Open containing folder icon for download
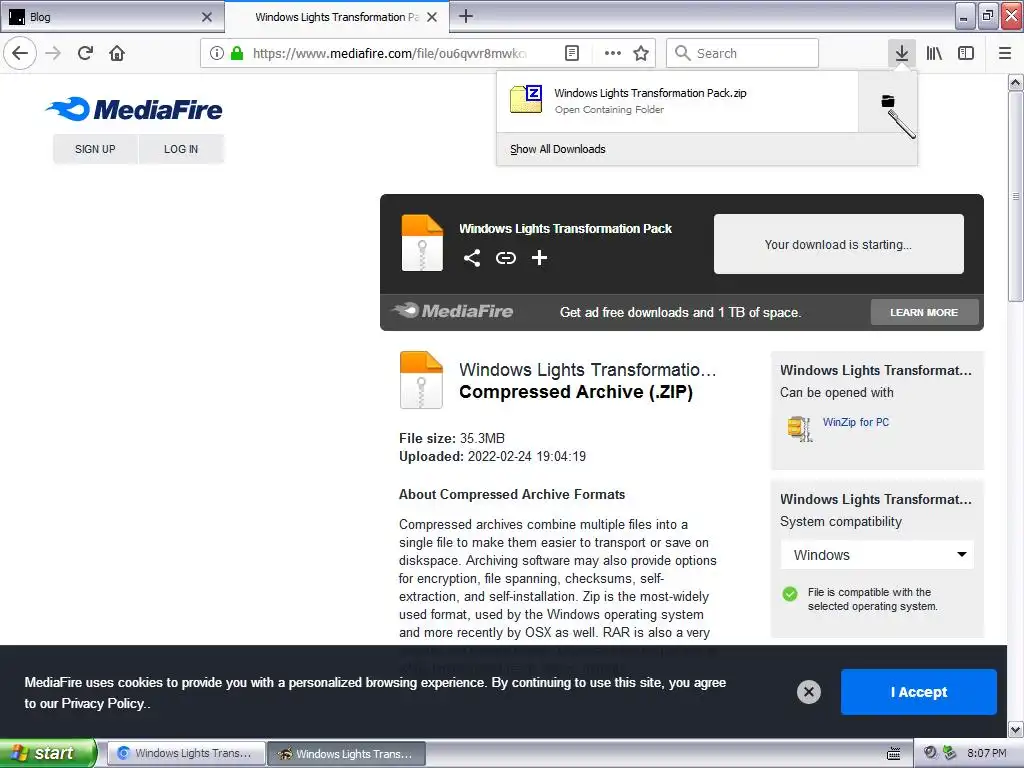The width and height of the screenshot is (1024, 768). pos(888,101)
